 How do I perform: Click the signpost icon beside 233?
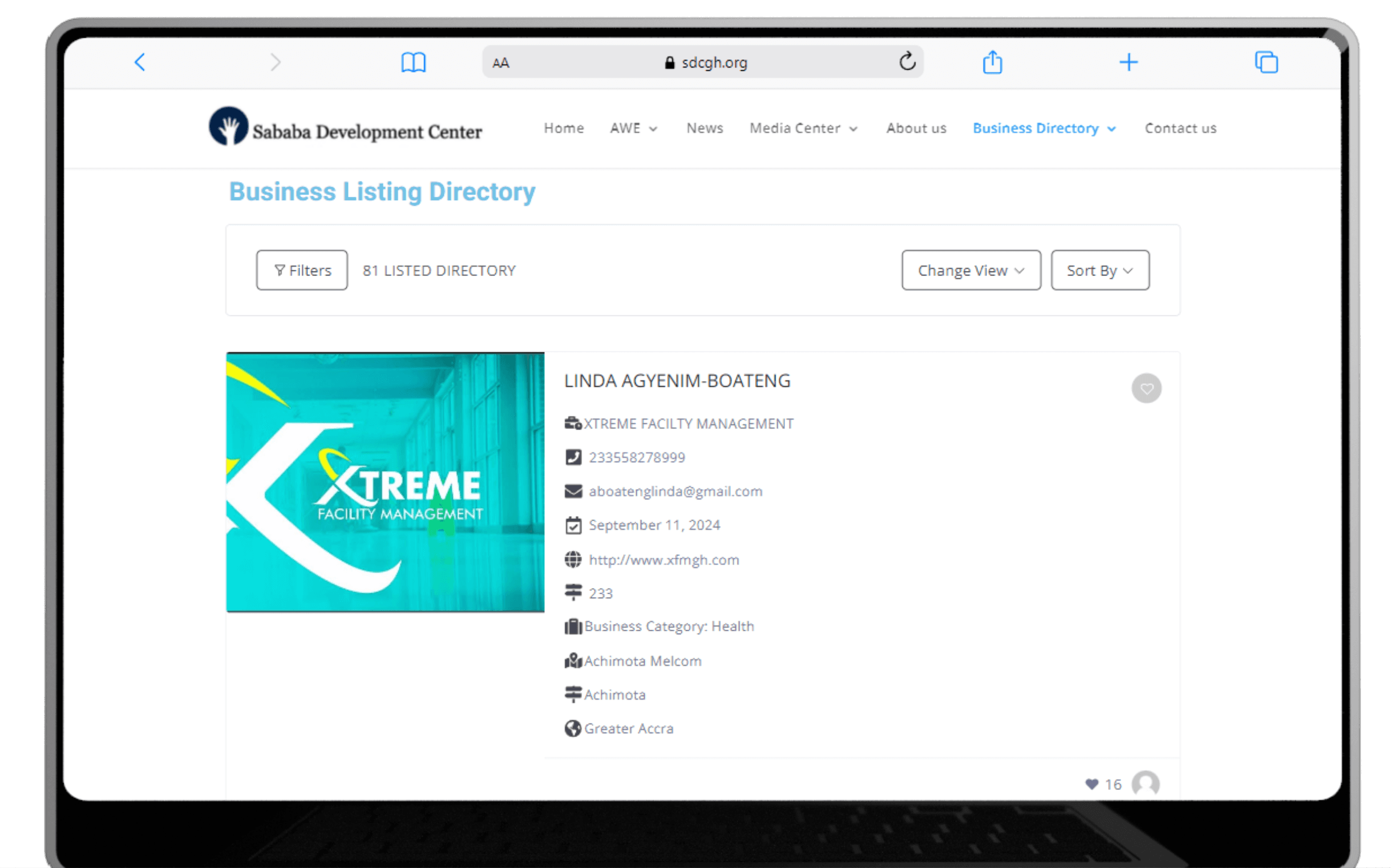[573, 593]
